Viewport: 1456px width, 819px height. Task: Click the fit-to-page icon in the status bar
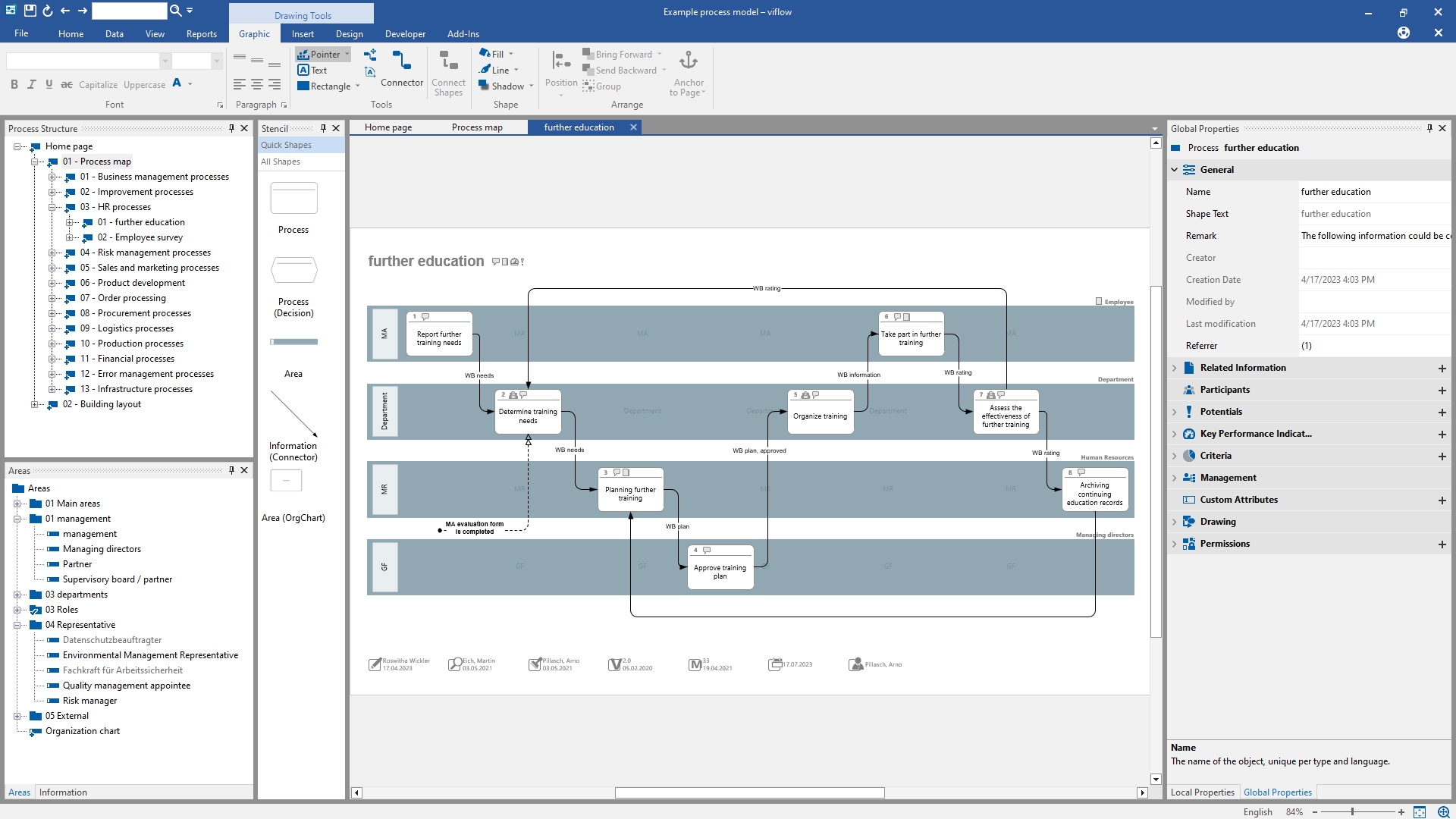(1420, 811)
